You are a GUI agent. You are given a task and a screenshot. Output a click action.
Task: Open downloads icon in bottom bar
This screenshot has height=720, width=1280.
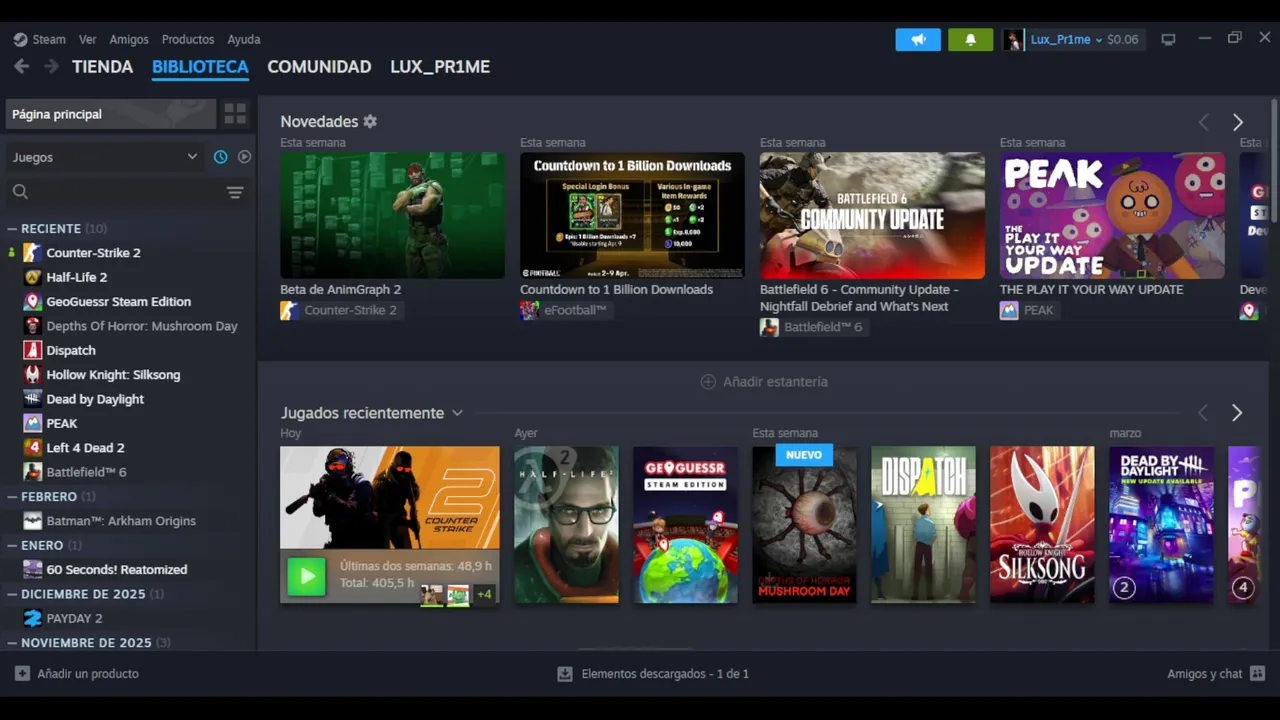point(565,674)
